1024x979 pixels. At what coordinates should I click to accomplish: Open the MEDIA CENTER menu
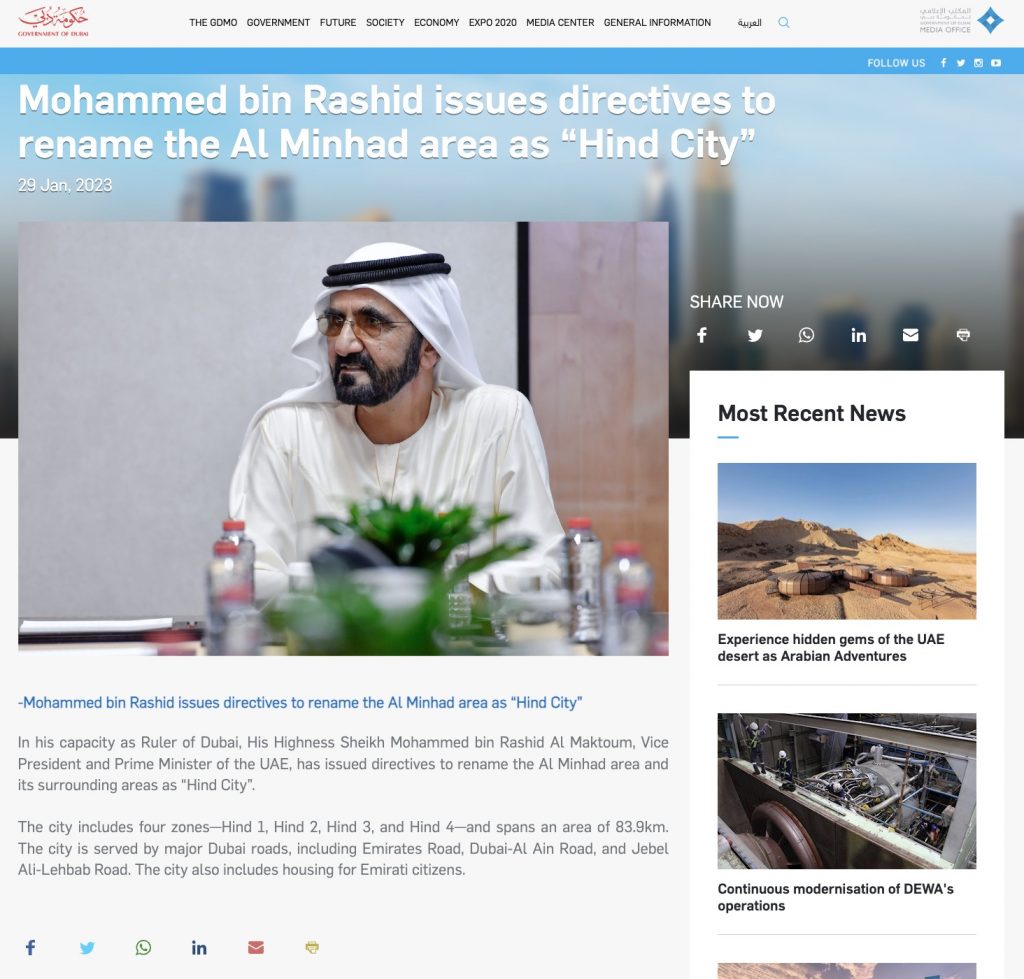[560, 22]
